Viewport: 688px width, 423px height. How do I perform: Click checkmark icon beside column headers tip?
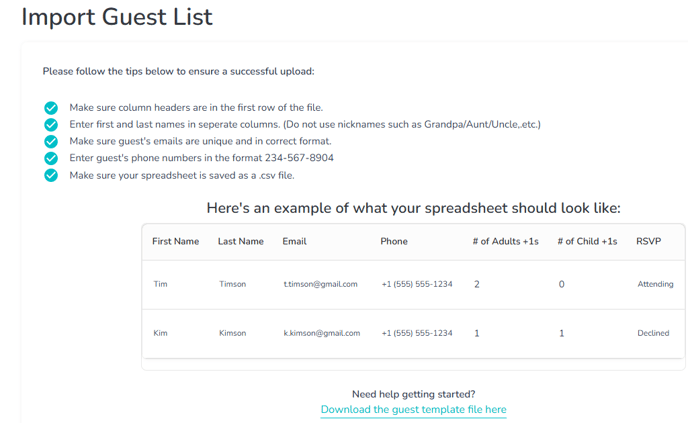(51, 108)
